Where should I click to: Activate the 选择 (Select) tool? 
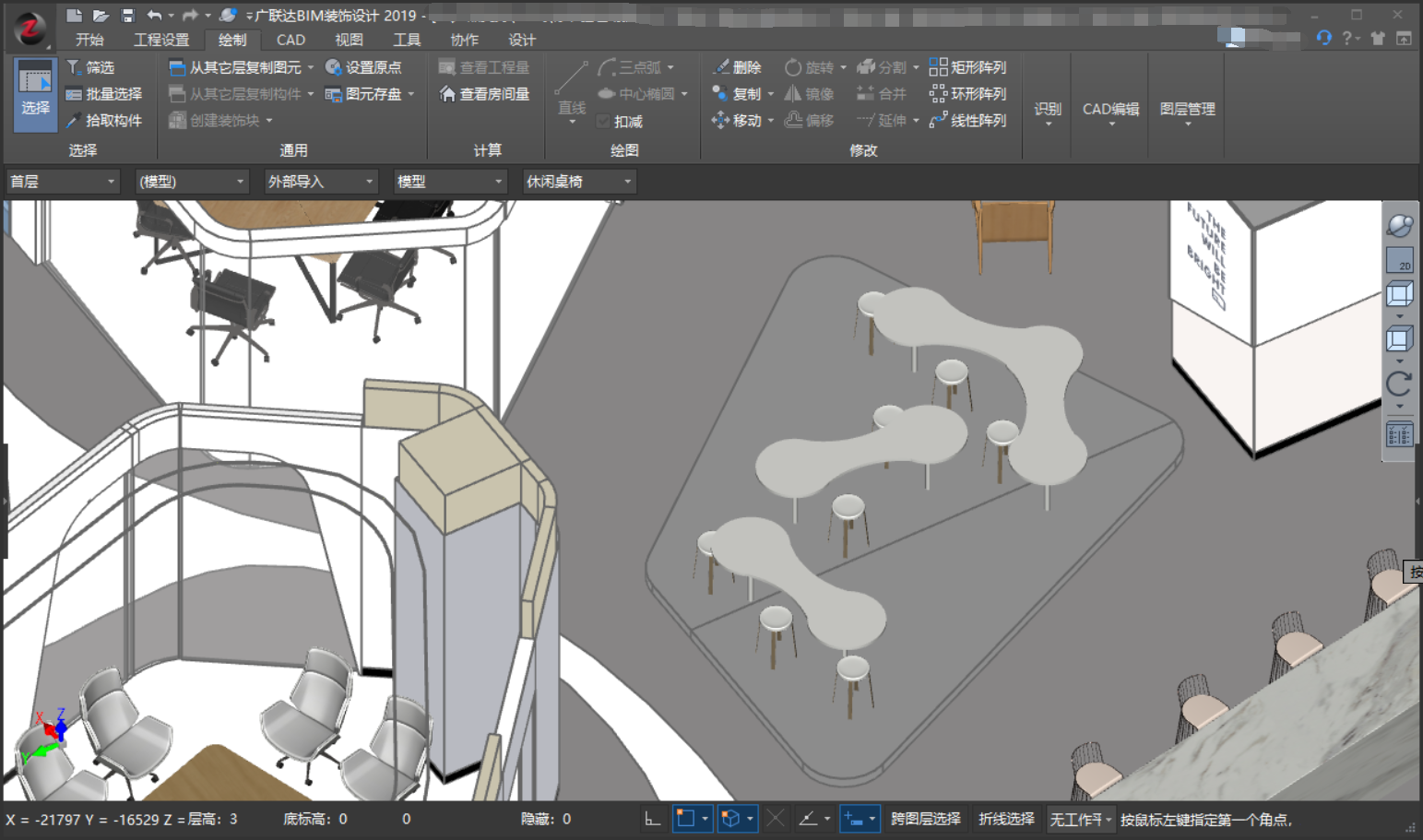coord(35,92)
